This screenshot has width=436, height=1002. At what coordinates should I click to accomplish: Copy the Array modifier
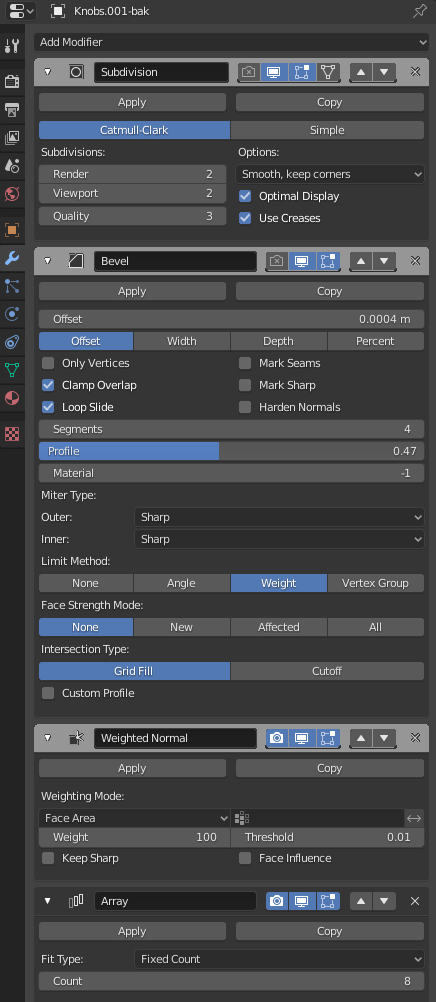click(330, 932)
